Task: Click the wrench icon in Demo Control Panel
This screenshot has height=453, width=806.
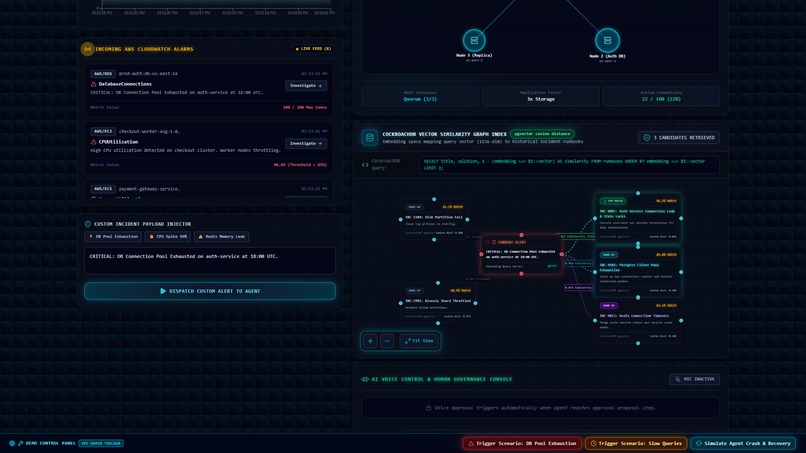Action: coord(21,443)
